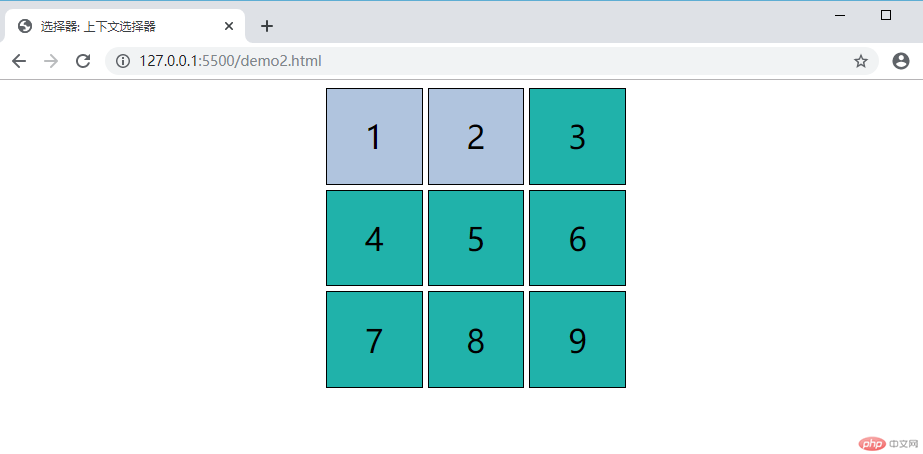Open site information icon in address bar
This screenshot has width=923, height=454.
click(123, 61)
